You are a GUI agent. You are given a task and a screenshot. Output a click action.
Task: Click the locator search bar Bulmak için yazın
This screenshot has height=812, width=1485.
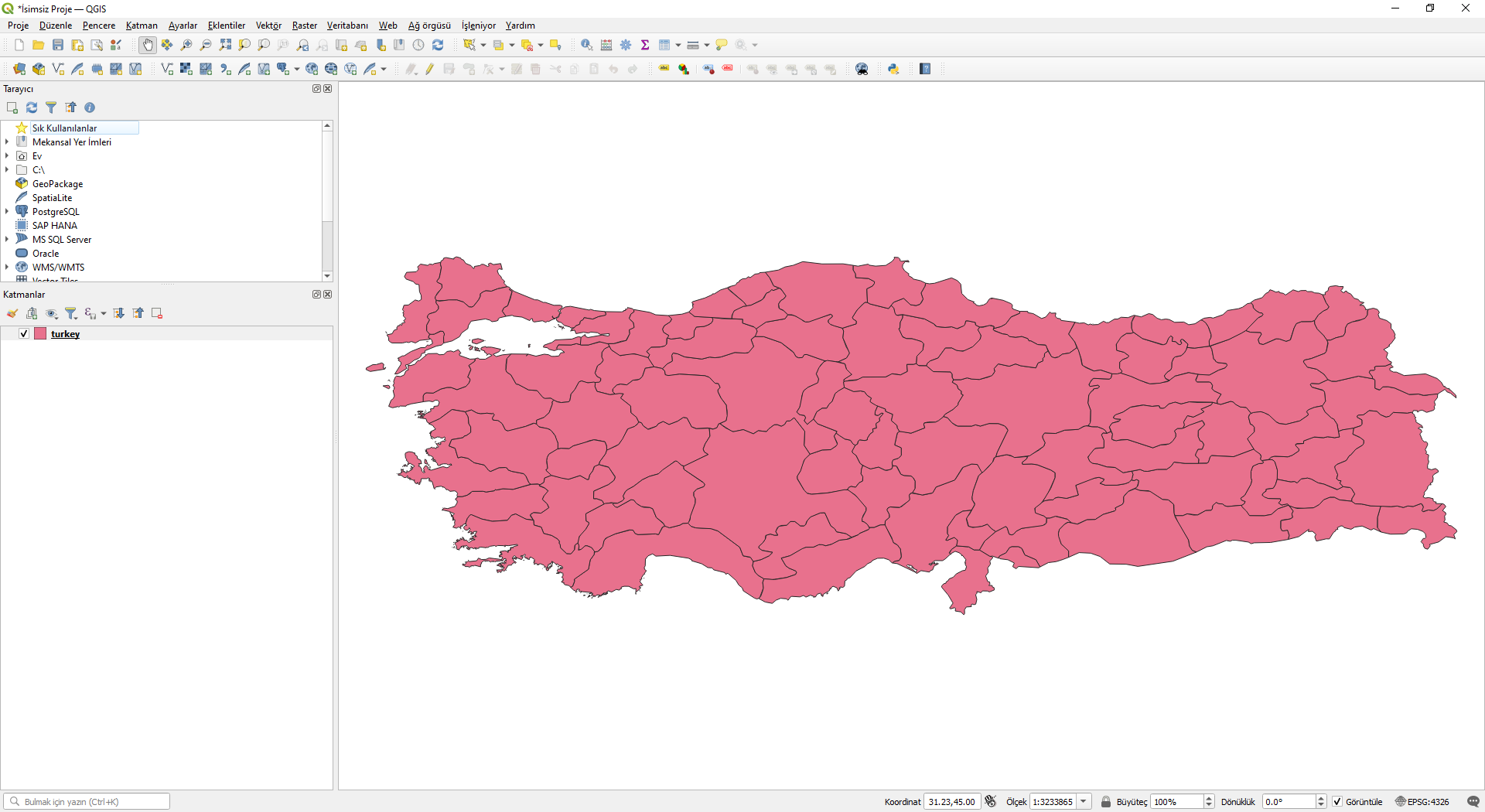87,802
